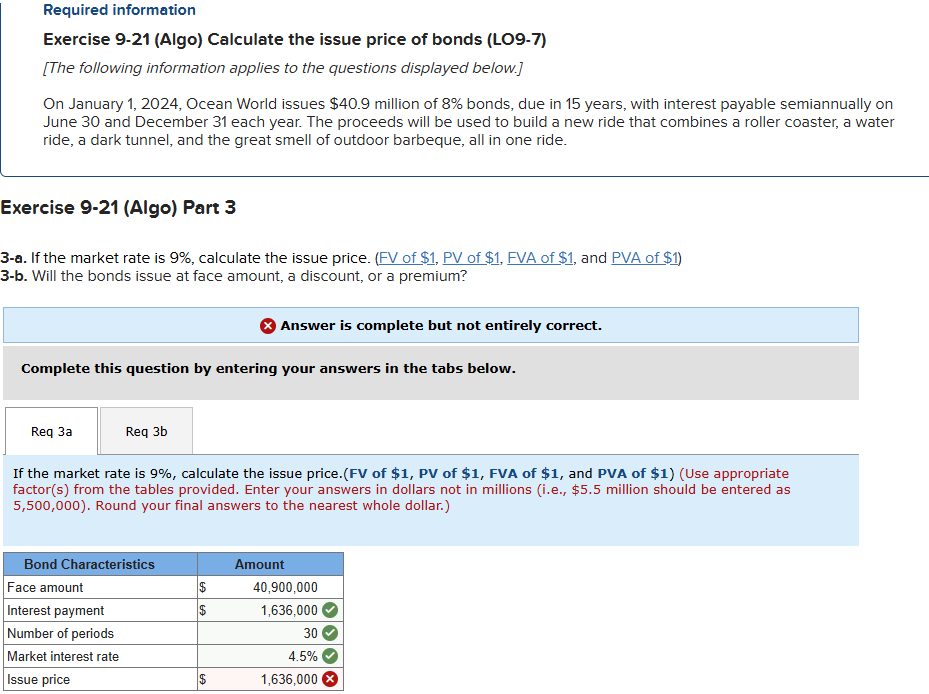Click the dollar sign beside Issue price value
The height and width of the screenshot is (694, 929).
[203, 679]
